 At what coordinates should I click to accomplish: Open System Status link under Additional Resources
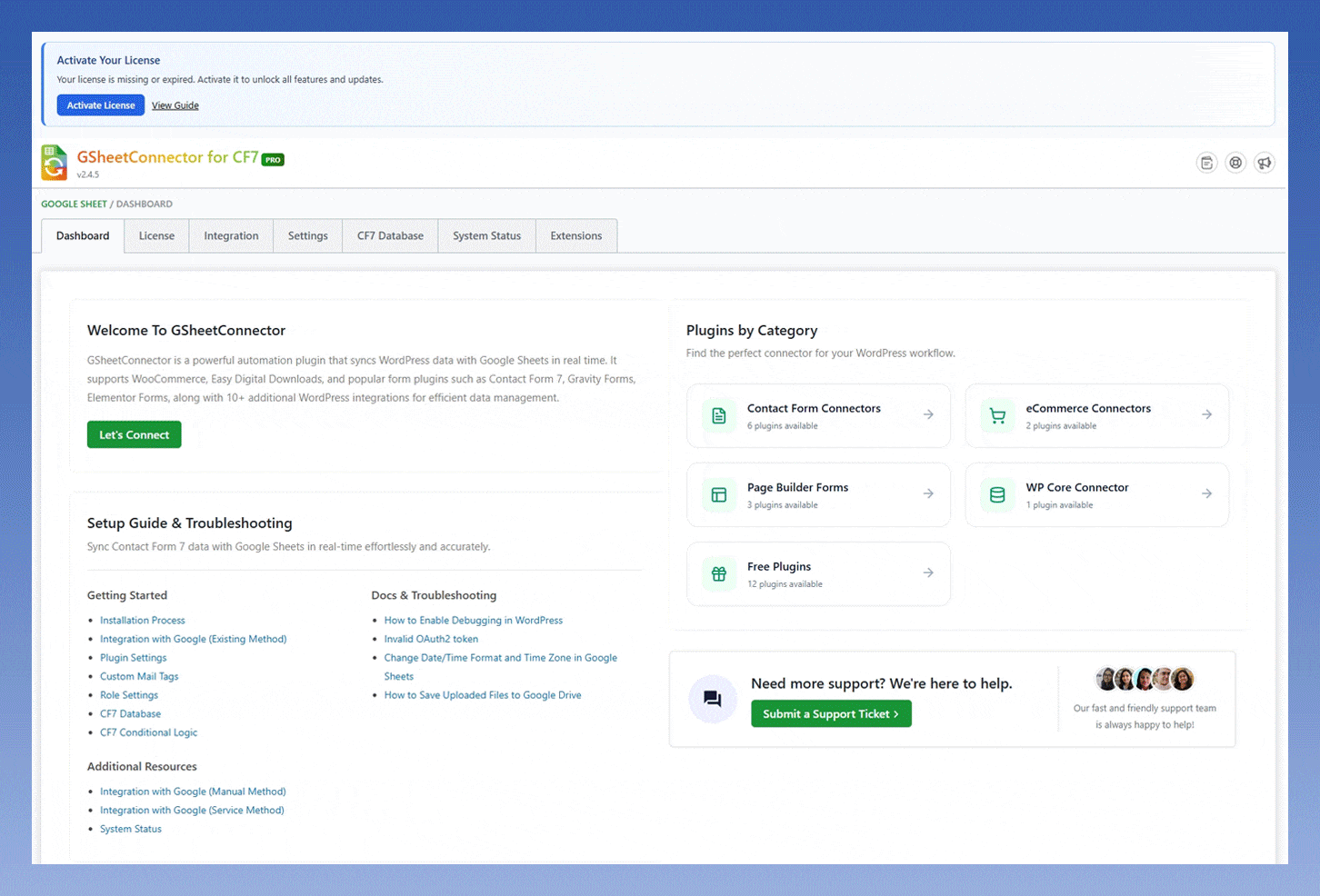coord(131,829)
